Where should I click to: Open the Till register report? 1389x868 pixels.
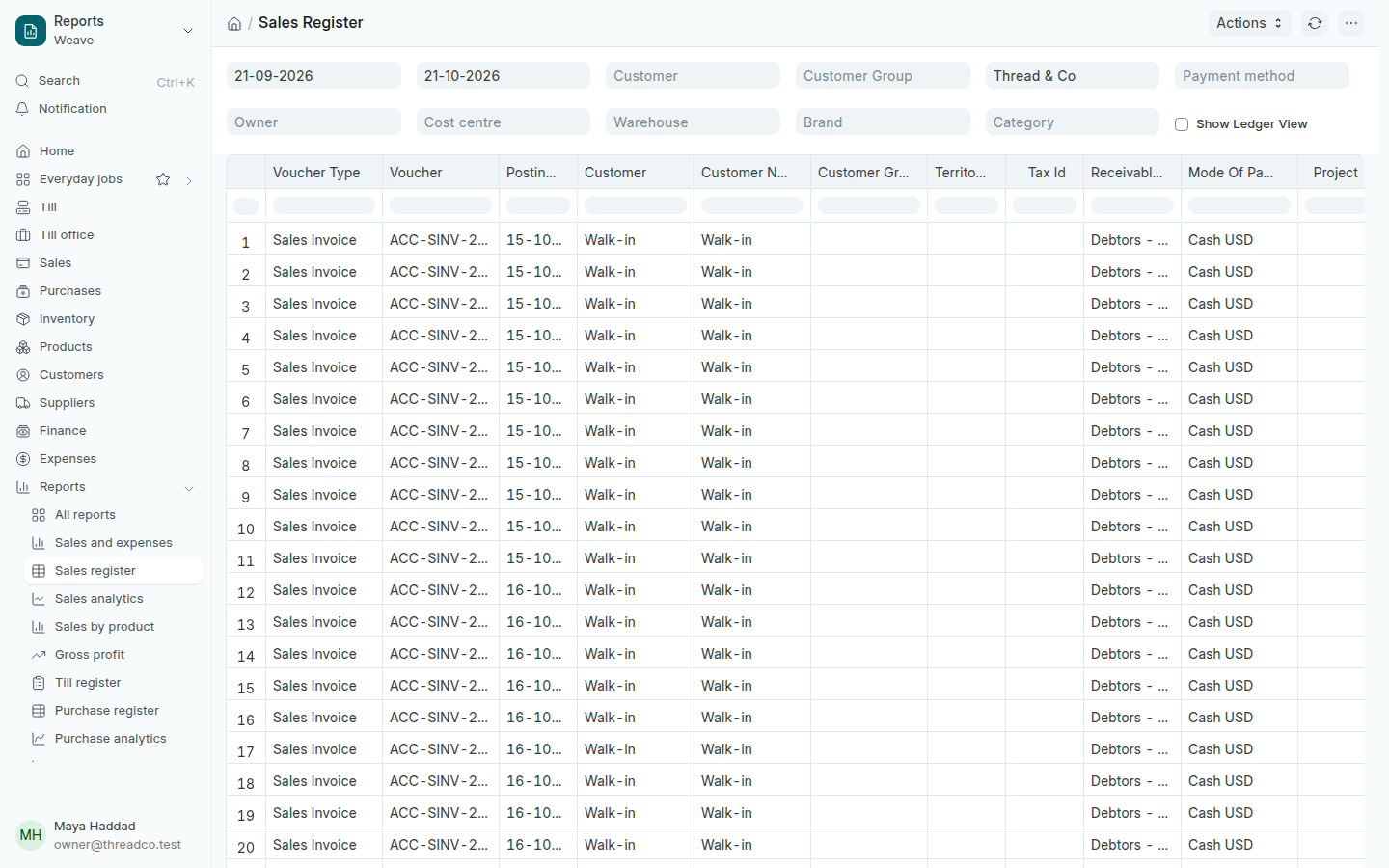(x=113, y=683)
